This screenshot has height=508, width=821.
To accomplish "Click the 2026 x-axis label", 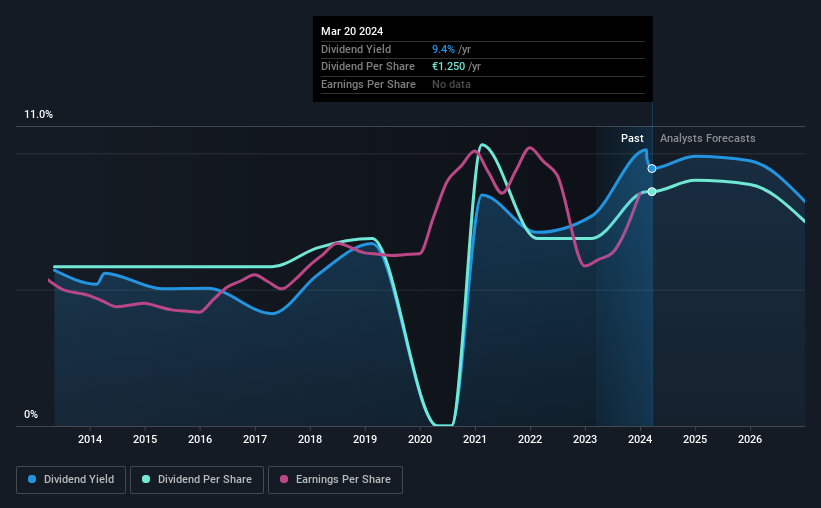I will (750, 439).
